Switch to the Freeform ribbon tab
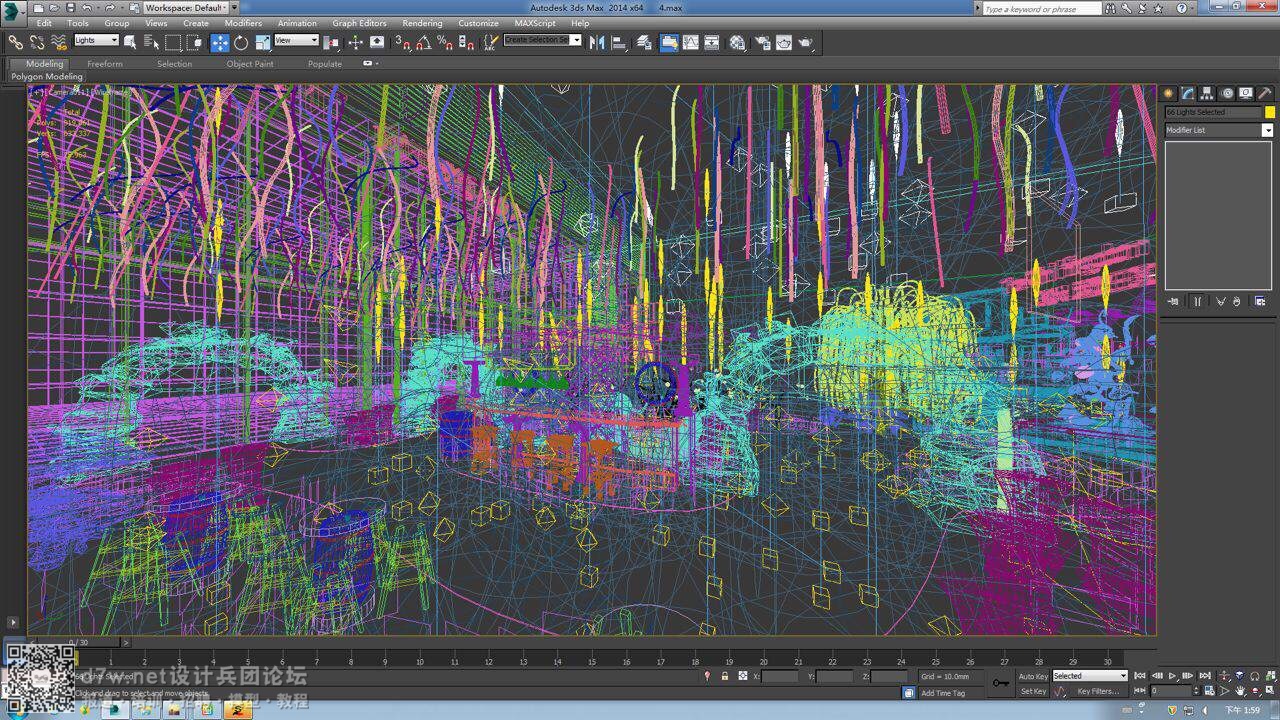Viewport: 1280px width, 720px height. (105, 64)
